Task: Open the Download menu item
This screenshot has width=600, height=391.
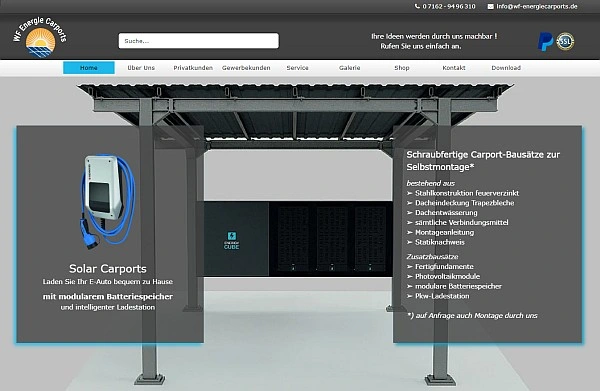Action: click(x=506, y=68)
